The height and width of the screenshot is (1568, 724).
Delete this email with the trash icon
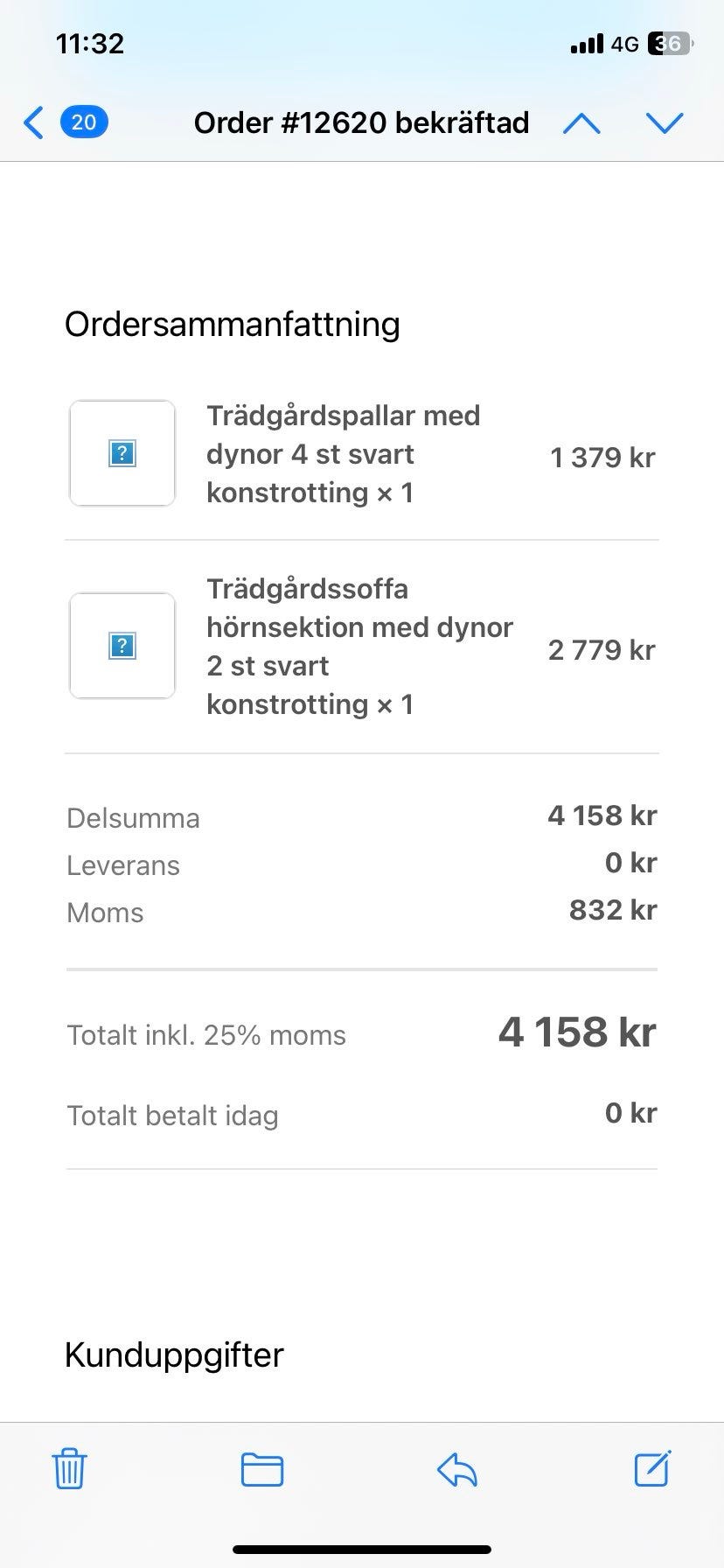coord(70,1468)
